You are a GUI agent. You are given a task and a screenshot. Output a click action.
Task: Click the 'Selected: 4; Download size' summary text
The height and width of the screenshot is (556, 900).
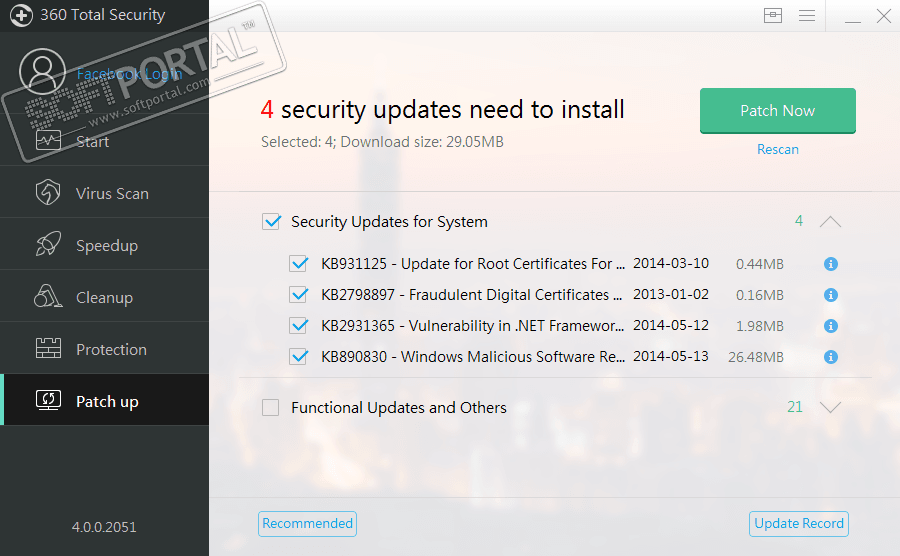tap(382, 142)
